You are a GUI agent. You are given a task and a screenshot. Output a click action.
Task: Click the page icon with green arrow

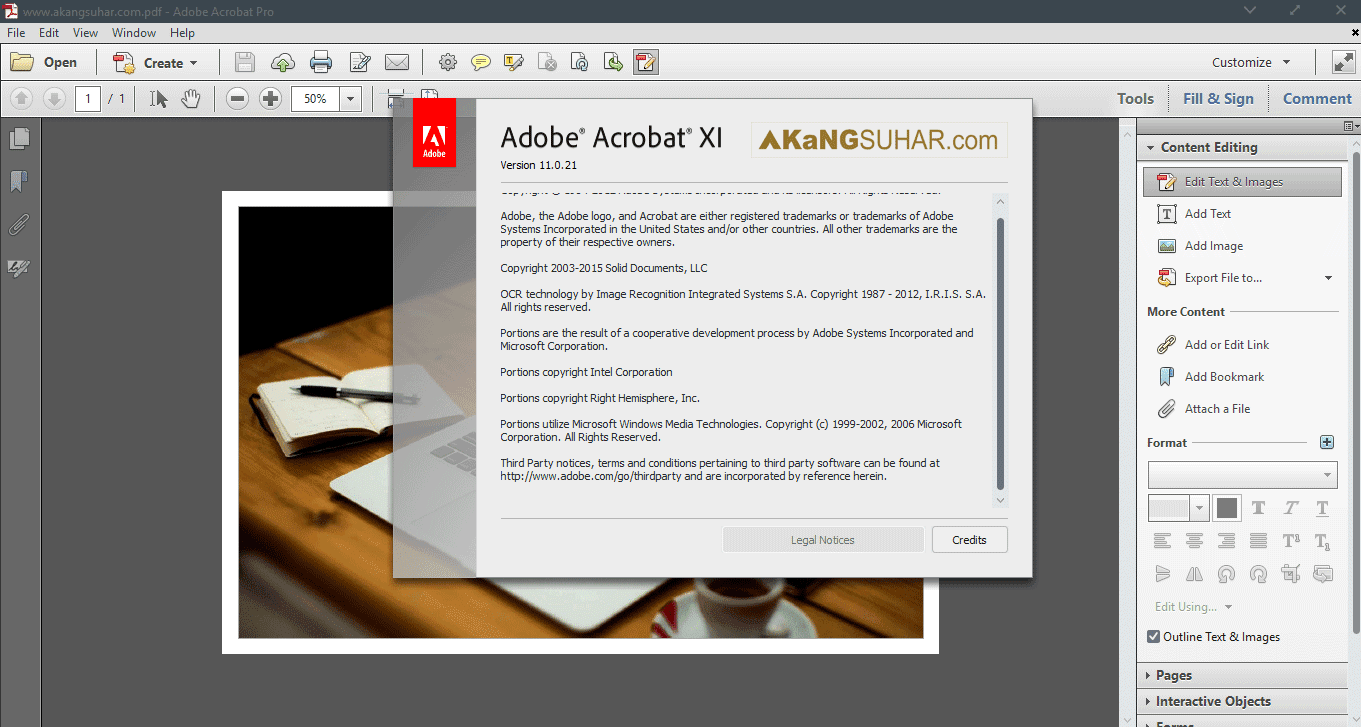pyautogui.click(x=613, y=62)
